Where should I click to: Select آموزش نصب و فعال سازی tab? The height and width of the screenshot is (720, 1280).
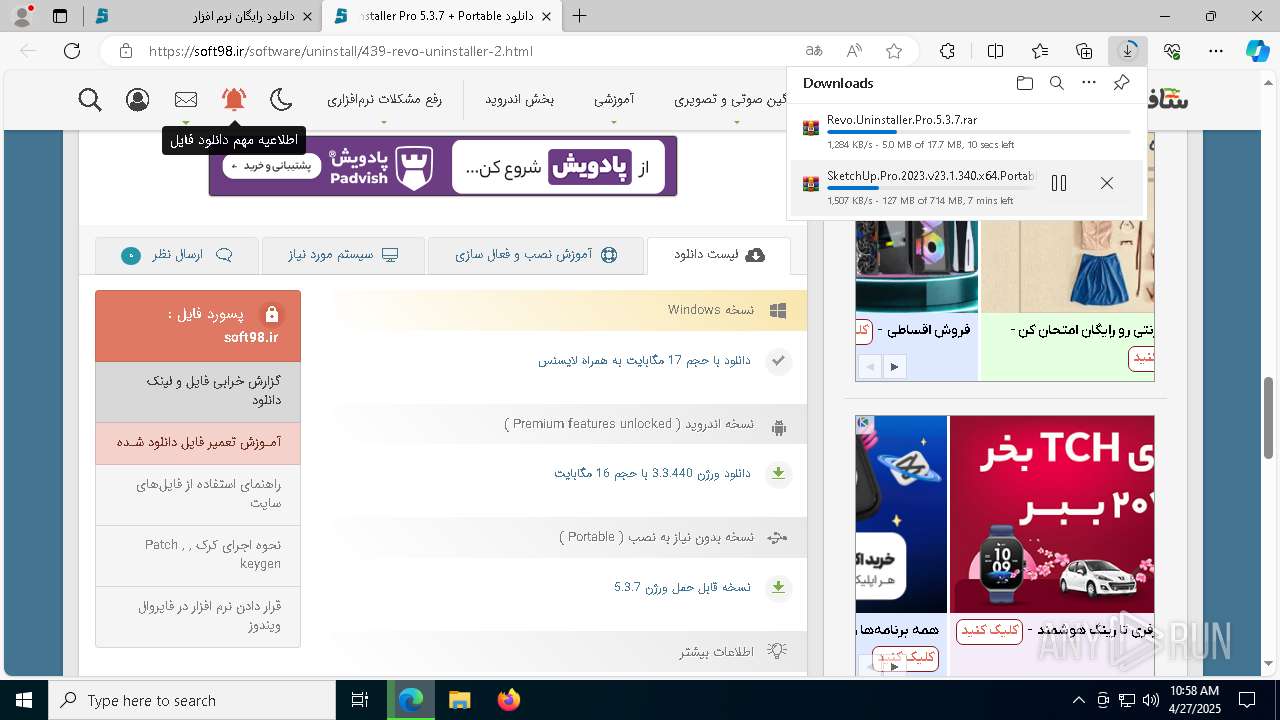pyautogui.click(x=536, y=255)
